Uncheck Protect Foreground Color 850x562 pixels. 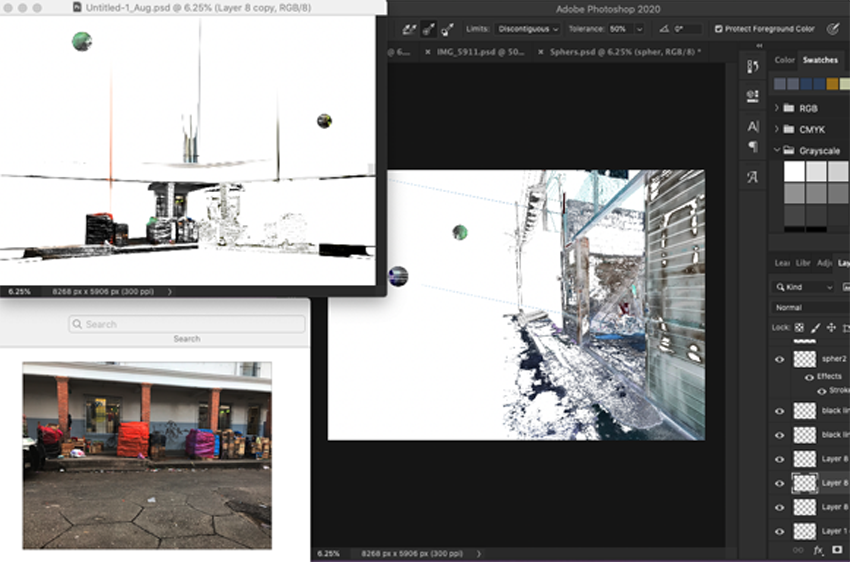coord(719,30)
